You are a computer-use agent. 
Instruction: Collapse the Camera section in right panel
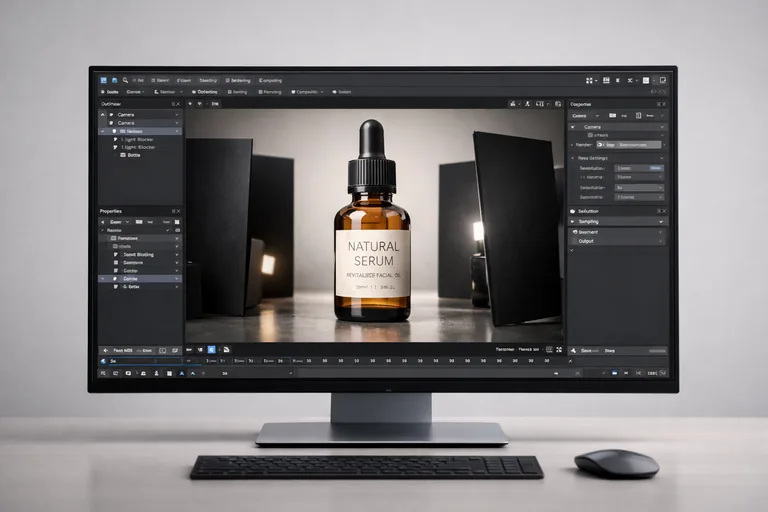click(x=573, y=127)
